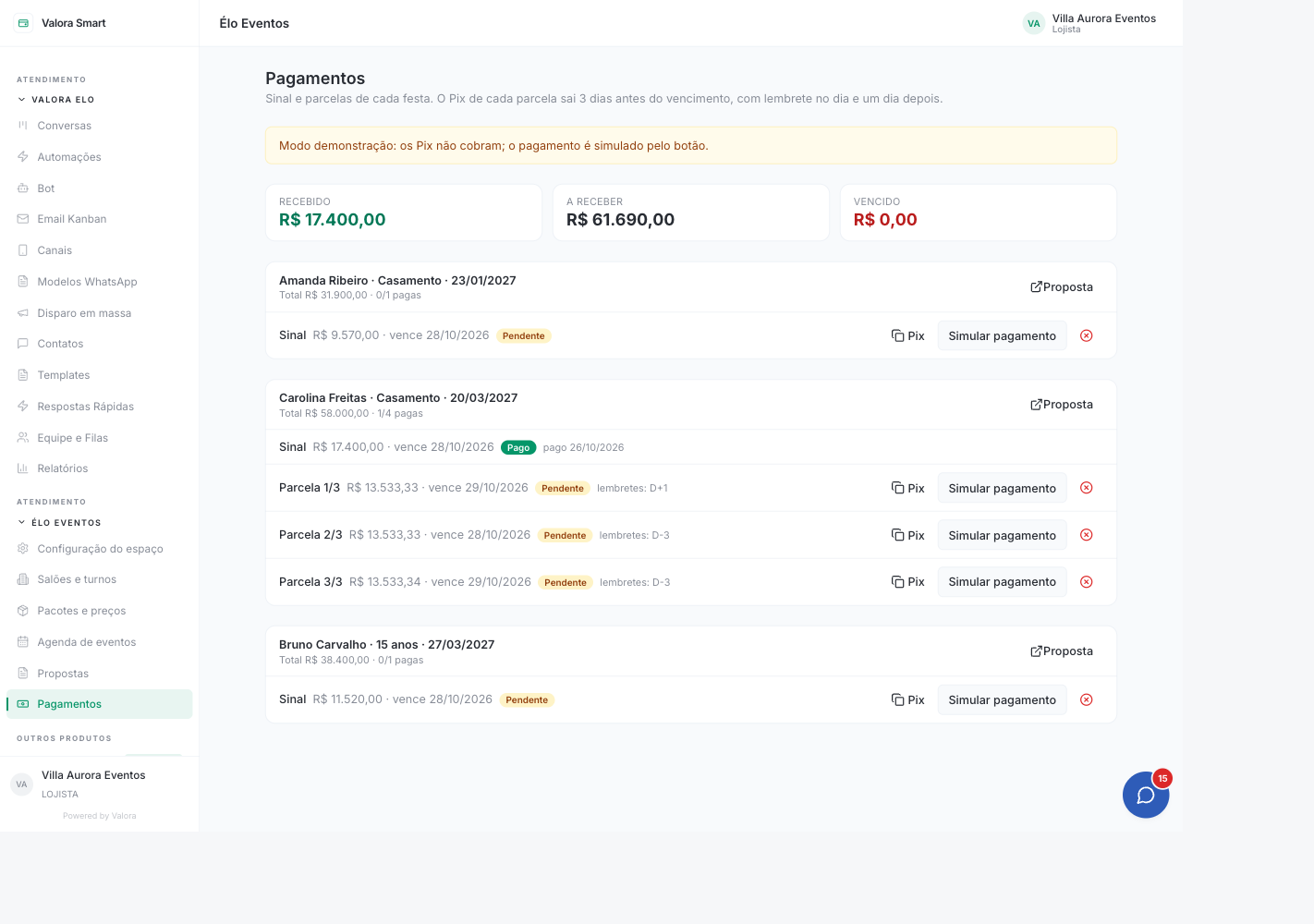
Task: Open Bruno Carvalho's Proposta link
Action: pos(1062,651)
